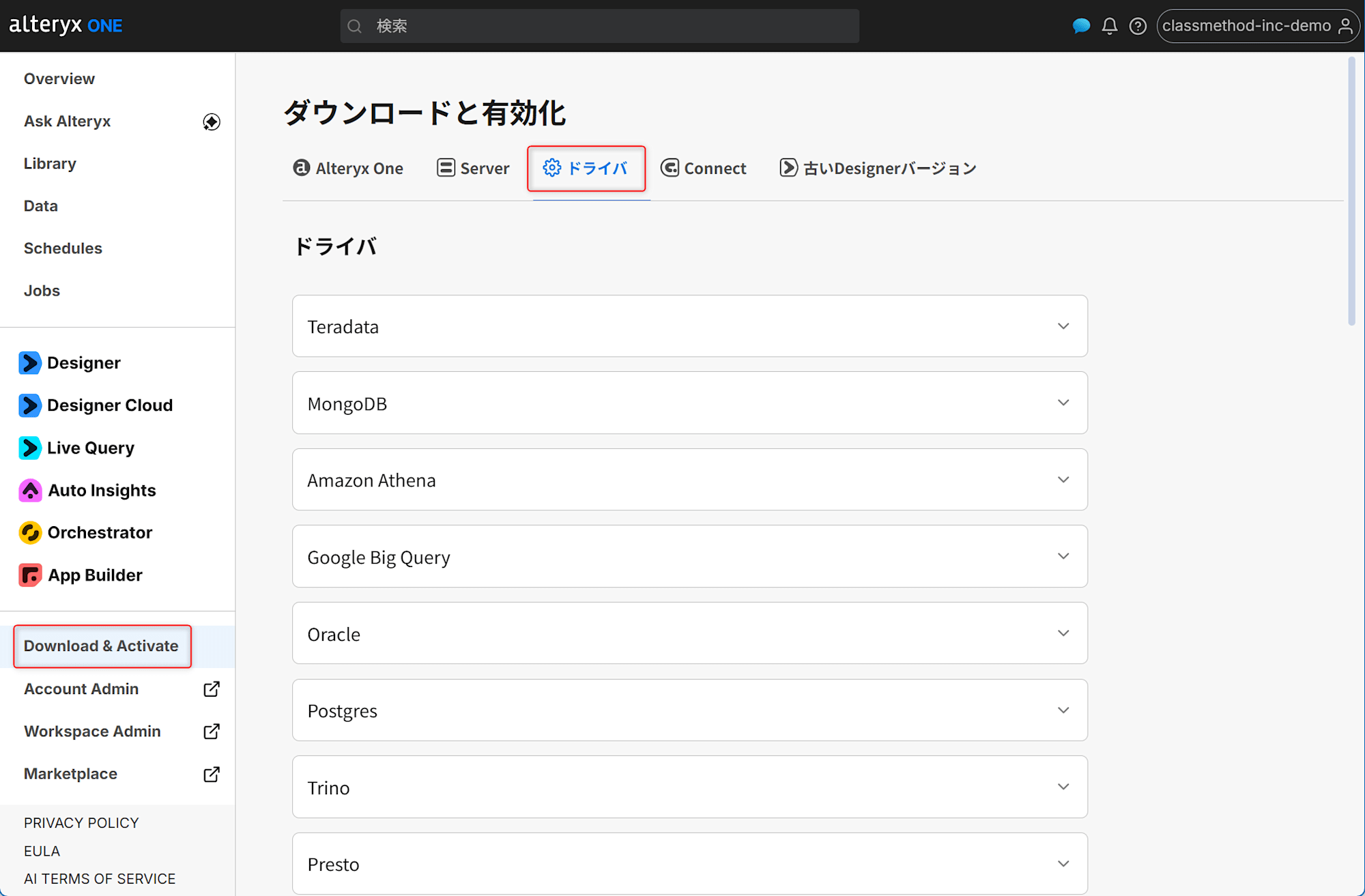Image resolution: width=1365 pixels, height=896 pixels.
Task: Switch to the Connect tab
Action: click(x=704, y=169)
